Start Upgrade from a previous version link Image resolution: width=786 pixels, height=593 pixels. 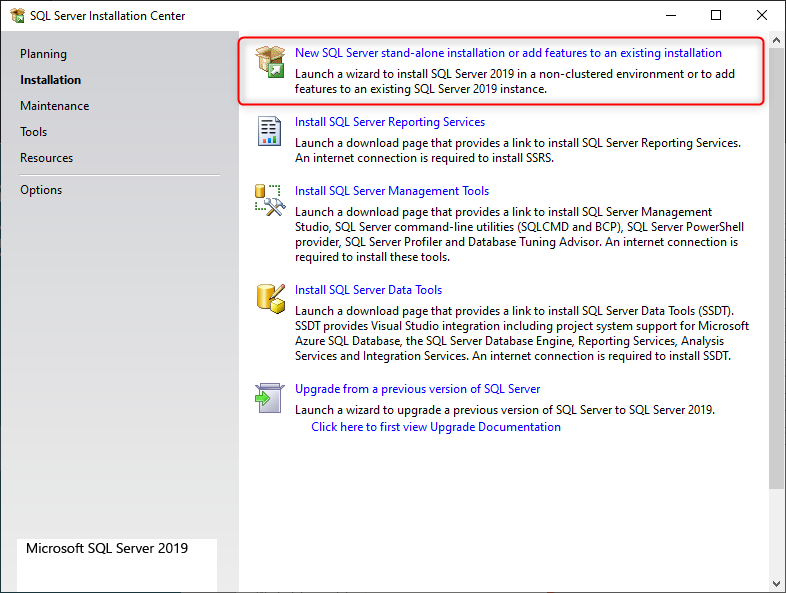pyautogui.click(x=418, y=389)
